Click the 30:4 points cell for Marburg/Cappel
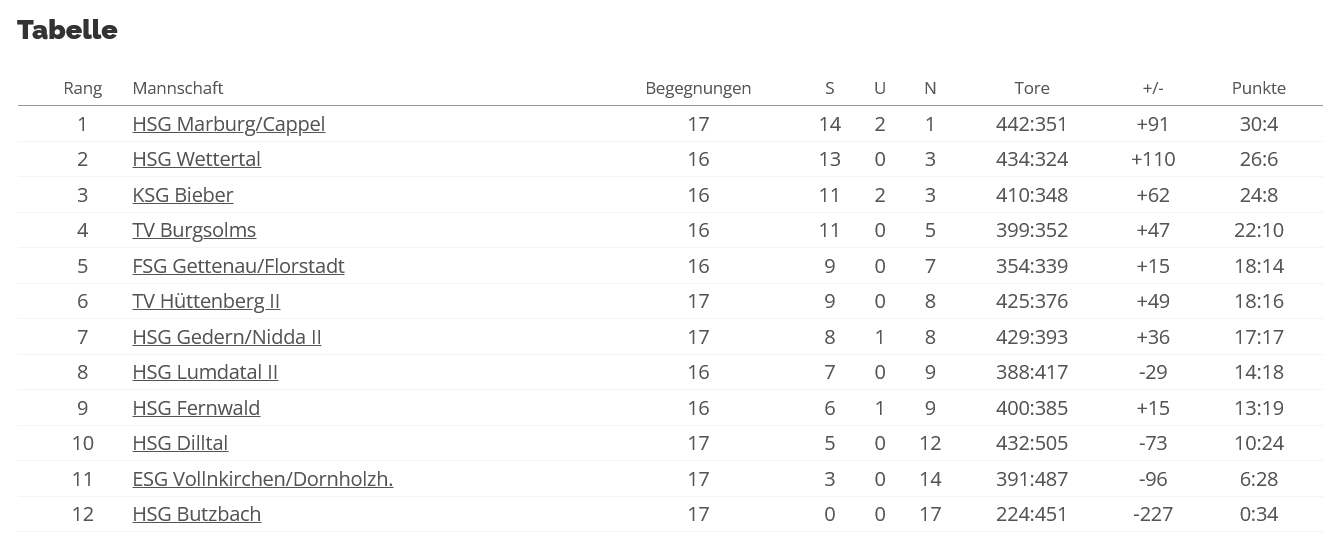Image resolution: width=1338 pixels, height=559 pixels. coord(1259,124)
